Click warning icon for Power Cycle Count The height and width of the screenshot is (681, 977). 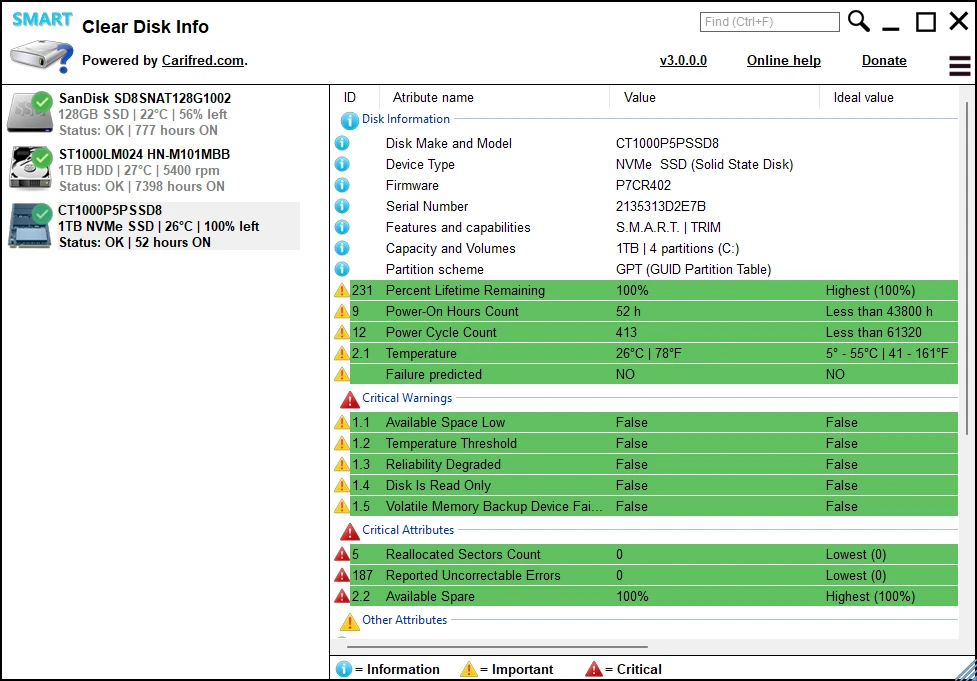[342, 332]
